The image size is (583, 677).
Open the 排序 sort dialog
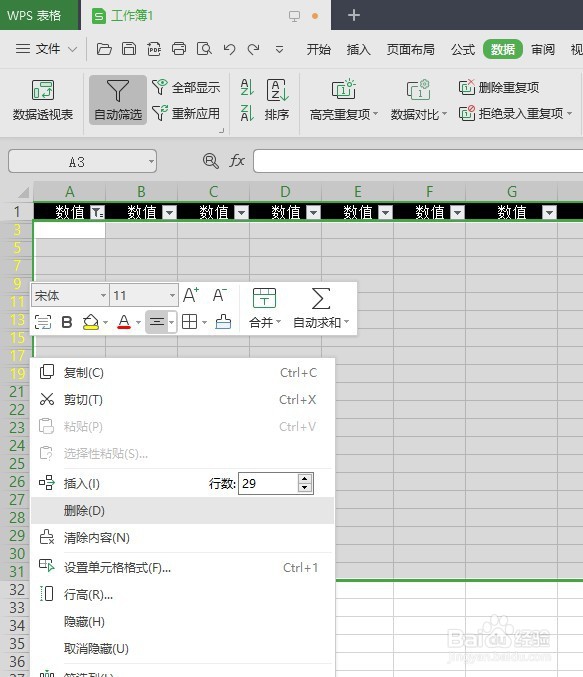[277, 100]
